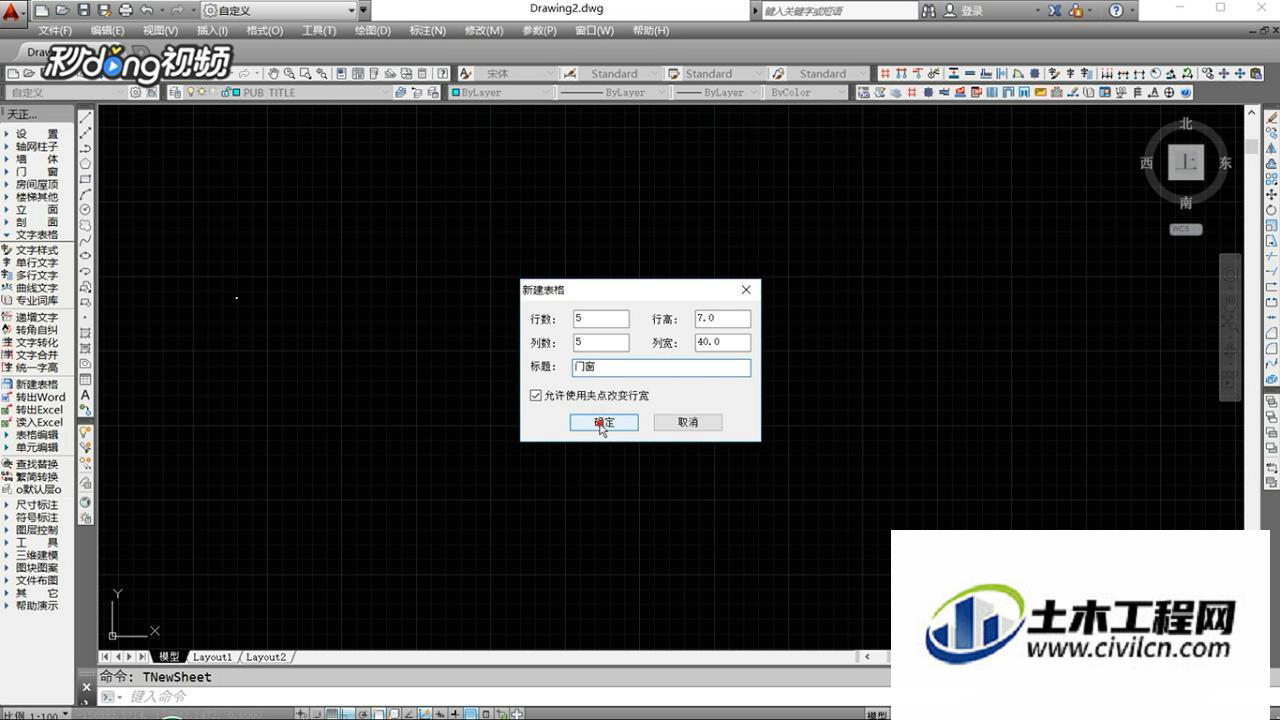This screenshot has width=1280, height=720.
Task: Click the 确定 button in 新建表格 dialog
Action: coord(604,422)
